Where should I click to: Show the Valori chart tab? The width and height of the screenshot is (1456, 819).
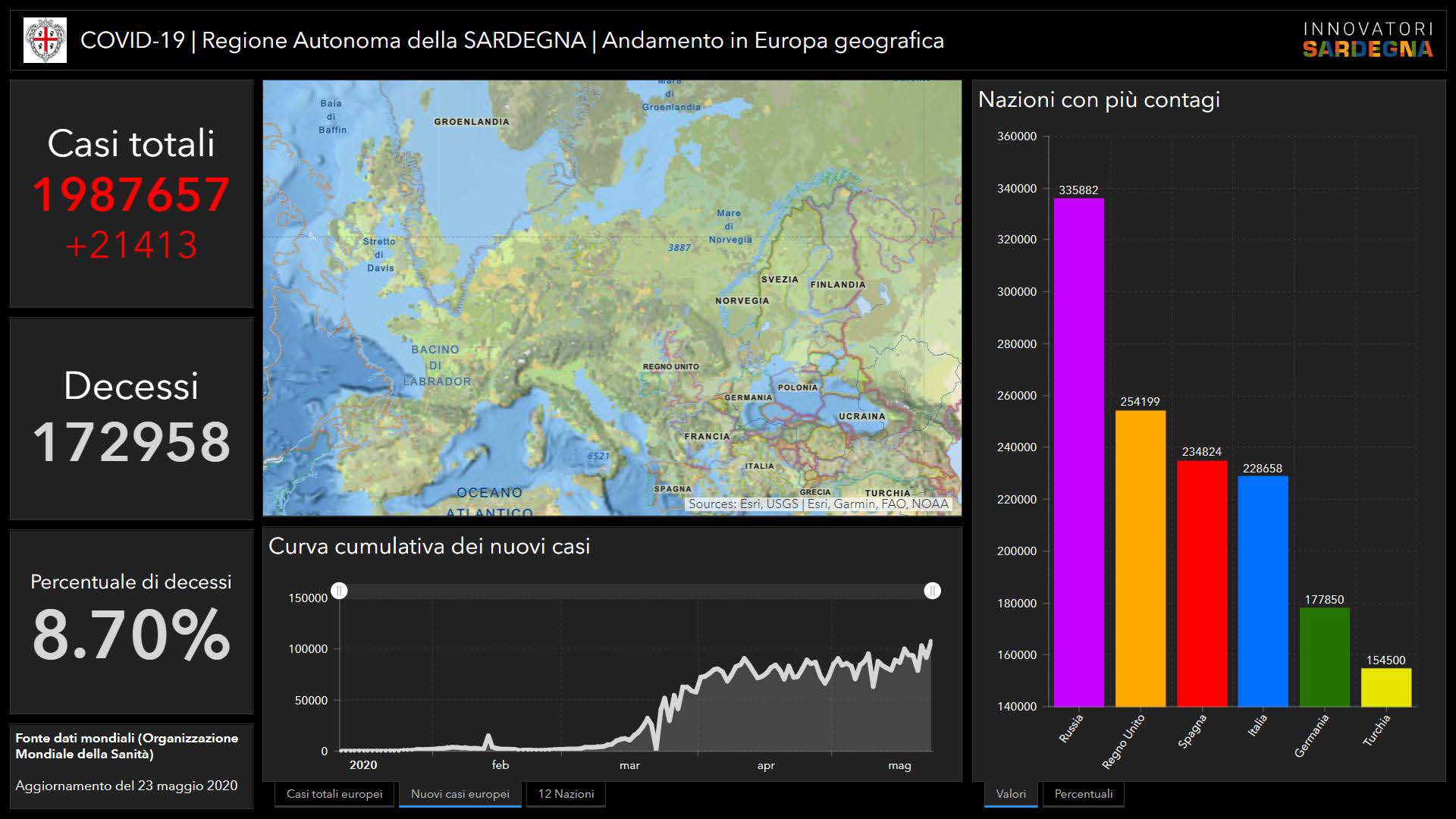[1010, 794]
